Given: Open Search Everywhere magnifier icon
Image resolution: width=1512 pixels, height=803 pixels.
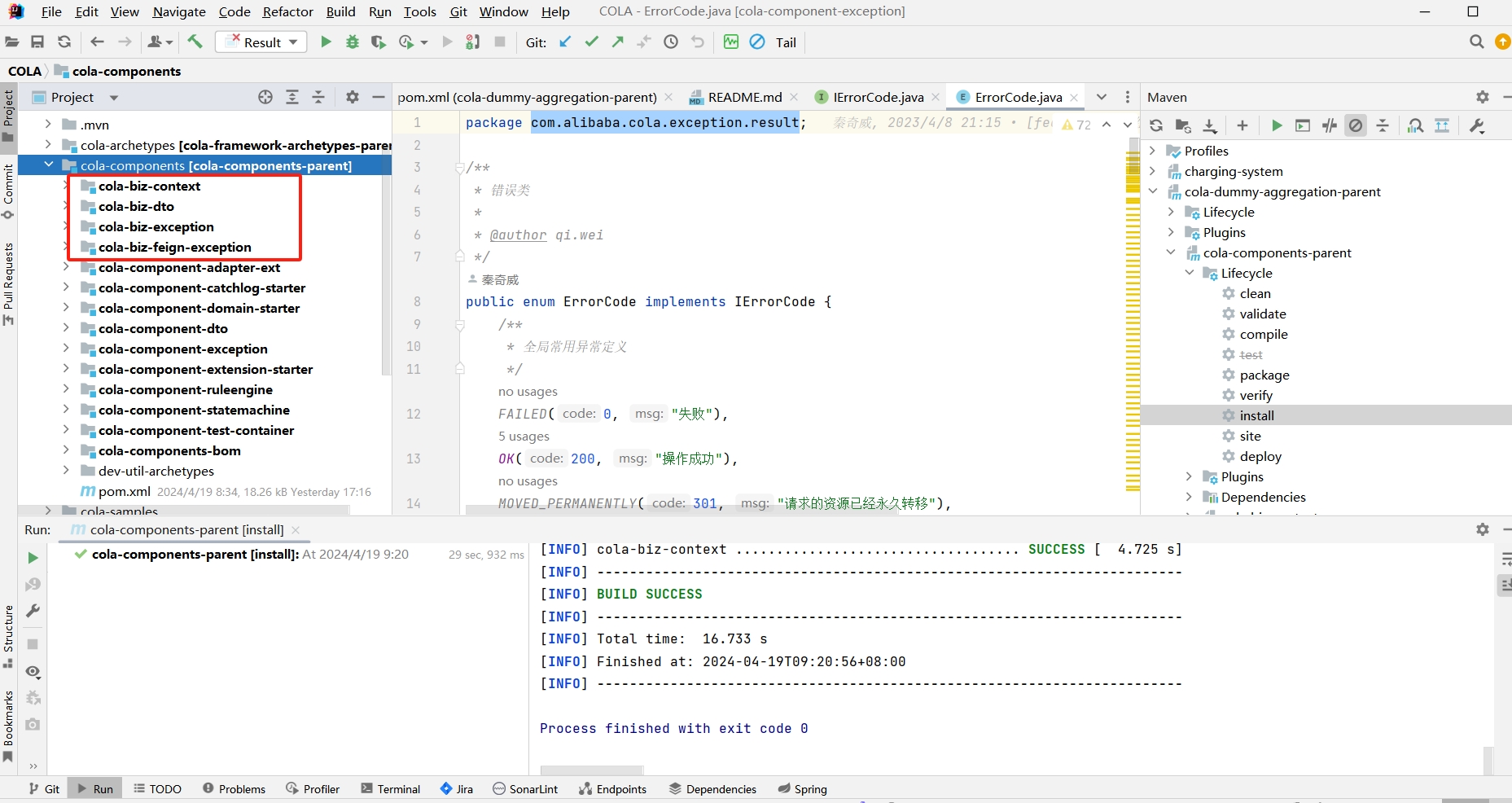Looking at the screenshot, I should coord(1476,42).
